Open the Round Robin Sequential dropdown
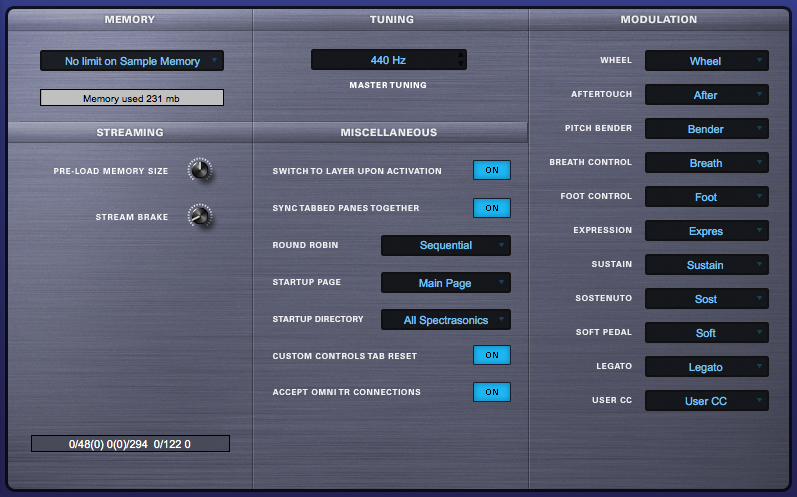 pos(446,245)
